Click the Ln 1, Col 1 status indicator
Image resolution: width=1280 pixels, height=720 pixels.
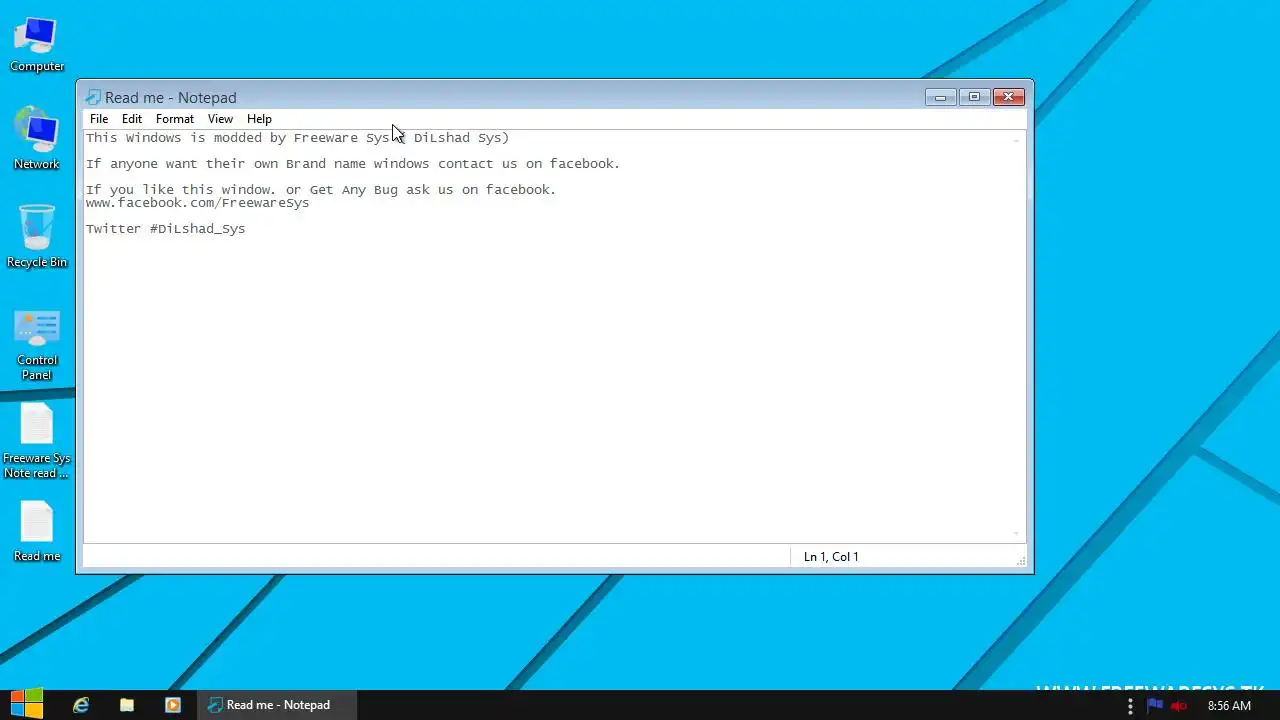point(831,557)
